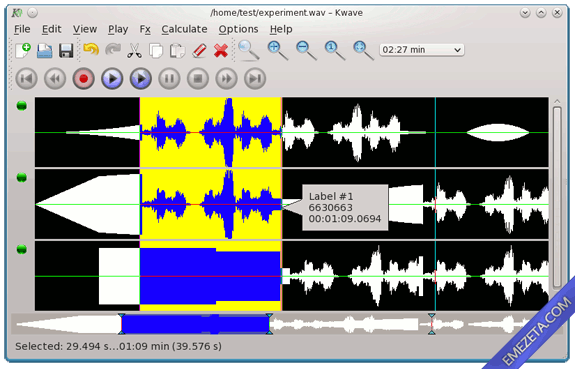Jump to end of signal button
Viewport: 575px width, 369px height.
255,78
